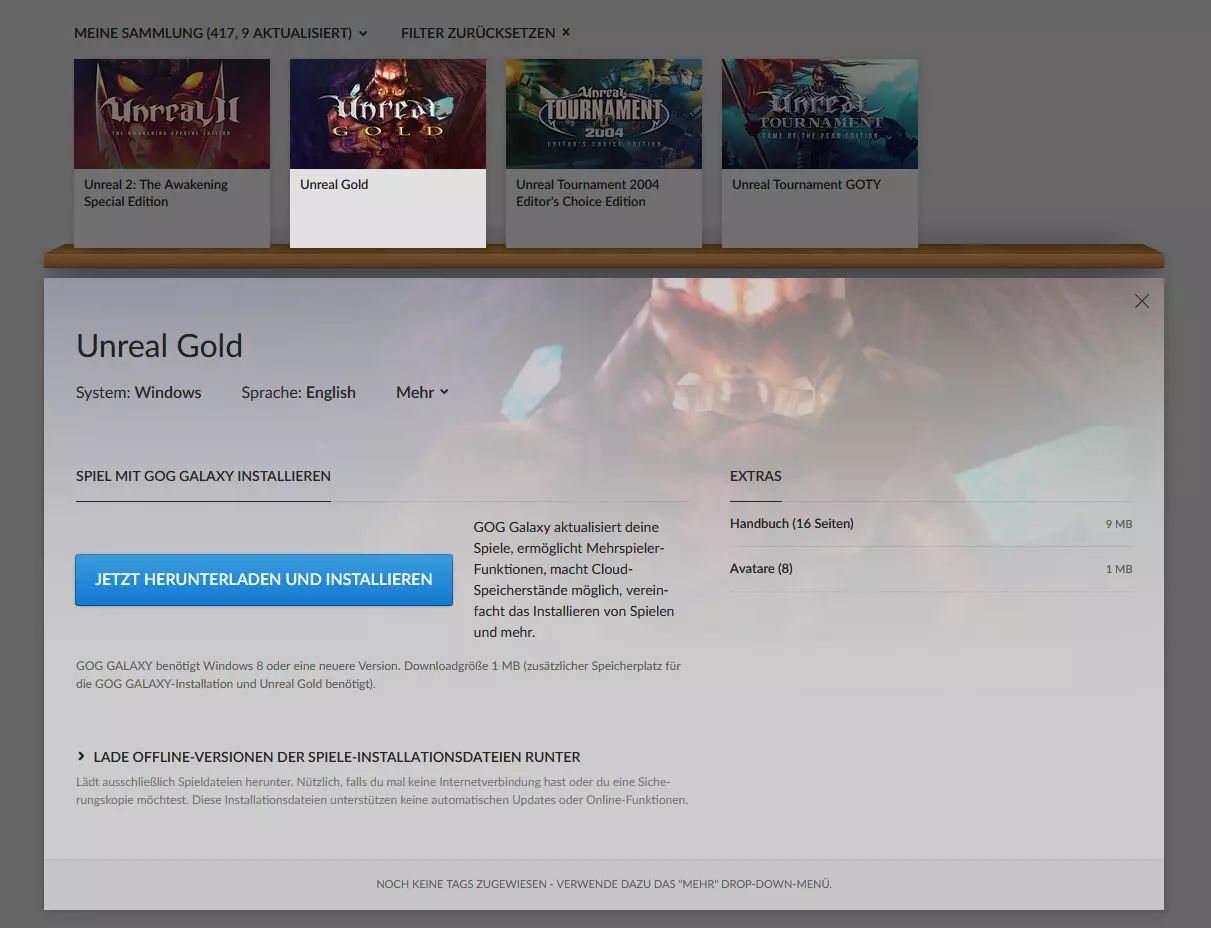Download the Handbuch (16 Seiten) extra
This screenshot has height=928, width=1211.
pos(931,524)
